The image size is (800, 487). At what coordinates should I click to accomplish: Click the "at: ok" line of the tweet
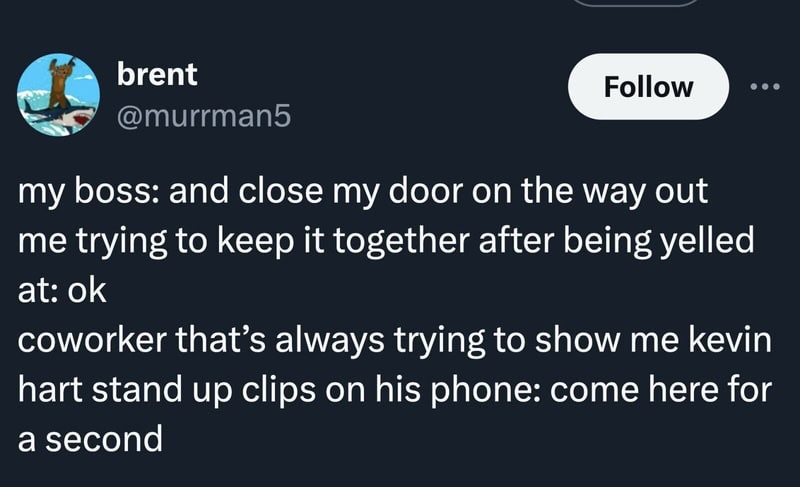click(62, 292)
